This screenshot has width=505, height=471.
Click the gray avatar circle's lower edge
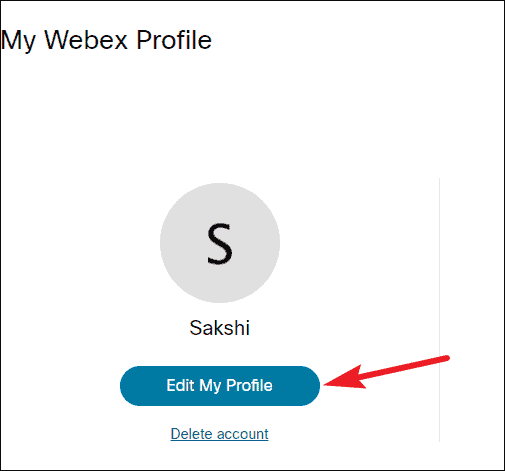pos(220,301)
